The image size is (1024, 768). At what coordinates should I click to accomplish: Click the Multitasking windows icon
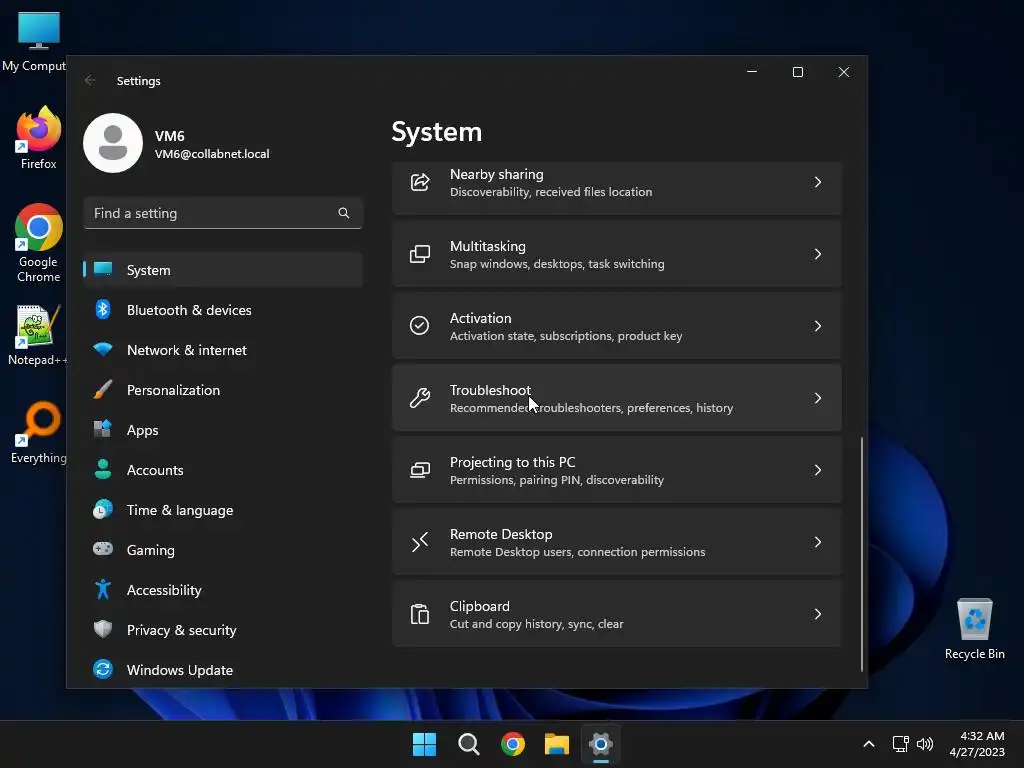coord(420,254)
